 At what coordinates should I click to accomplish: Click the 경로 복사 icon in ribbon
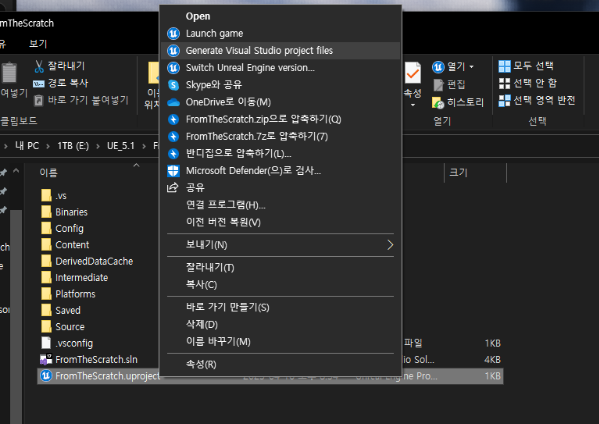pos(39,84)
